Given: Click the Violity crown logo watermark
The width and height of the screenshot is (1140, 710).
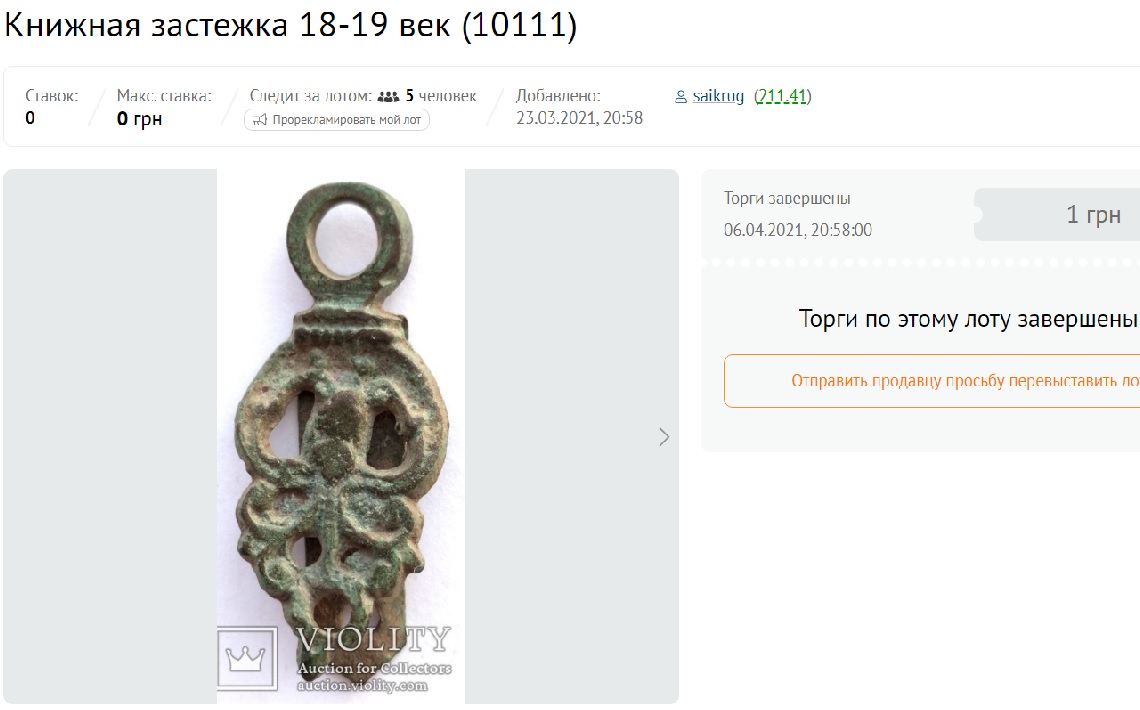Looking at the screenshot, I should click(x=247, y=658).
